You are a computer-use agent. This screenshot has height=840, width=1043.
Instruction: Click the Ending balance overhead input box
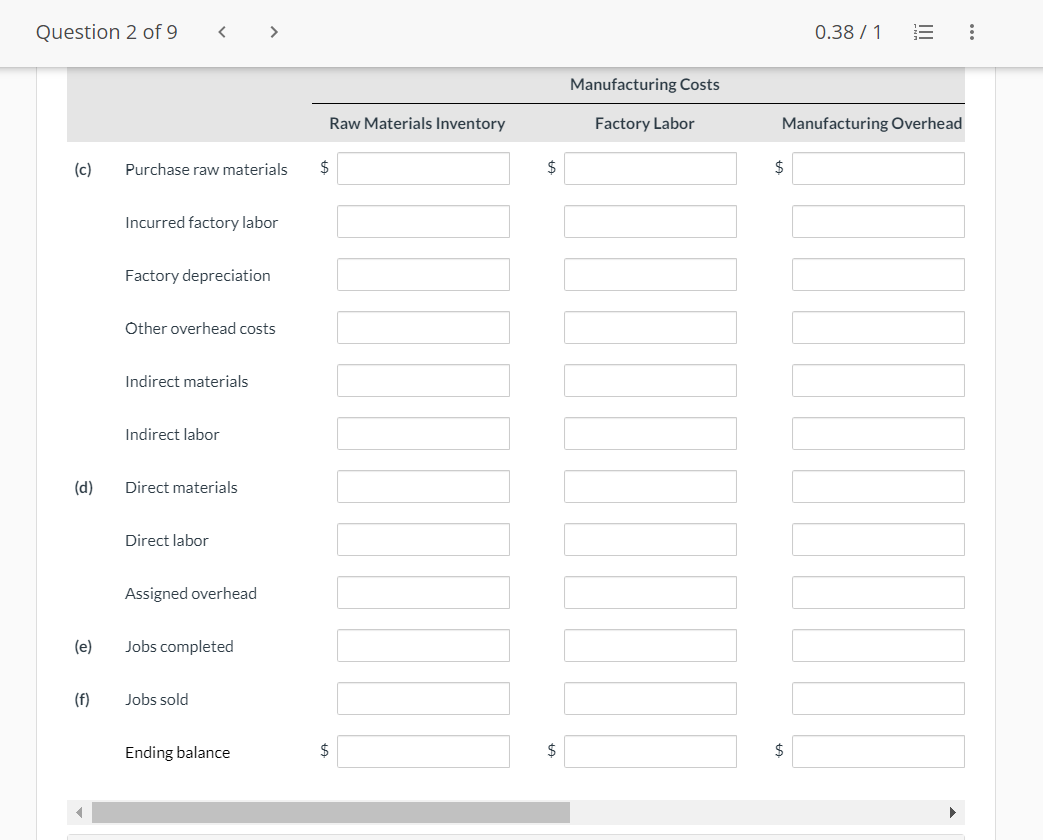pyautogui.click(x=877, y=751)
